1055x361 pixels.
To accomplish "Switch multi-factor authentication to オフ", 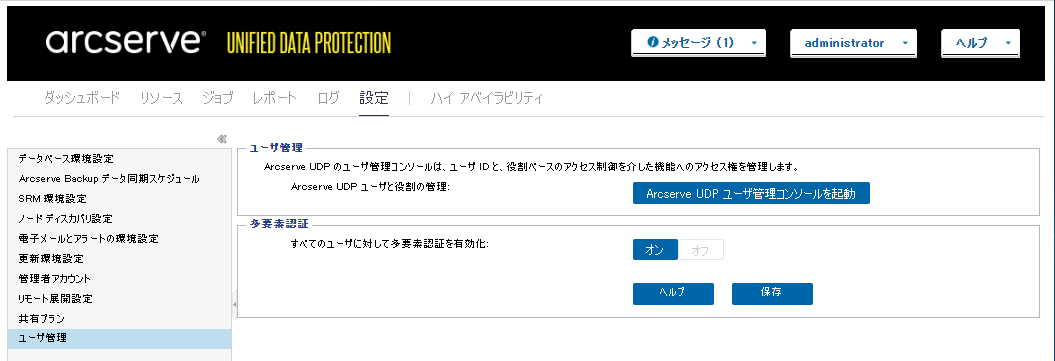I will coord(700,250).
